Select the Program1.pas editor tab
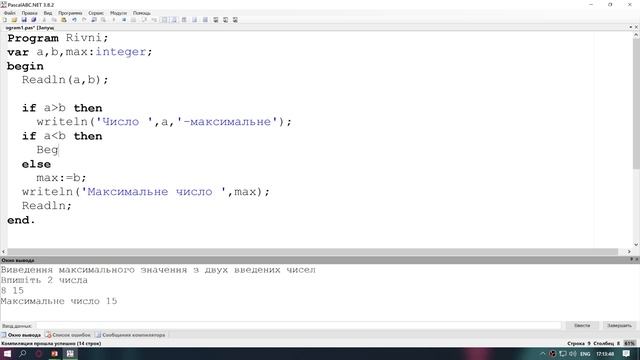The height and width of the screenshot is (360, 640). tap(29, 28)
